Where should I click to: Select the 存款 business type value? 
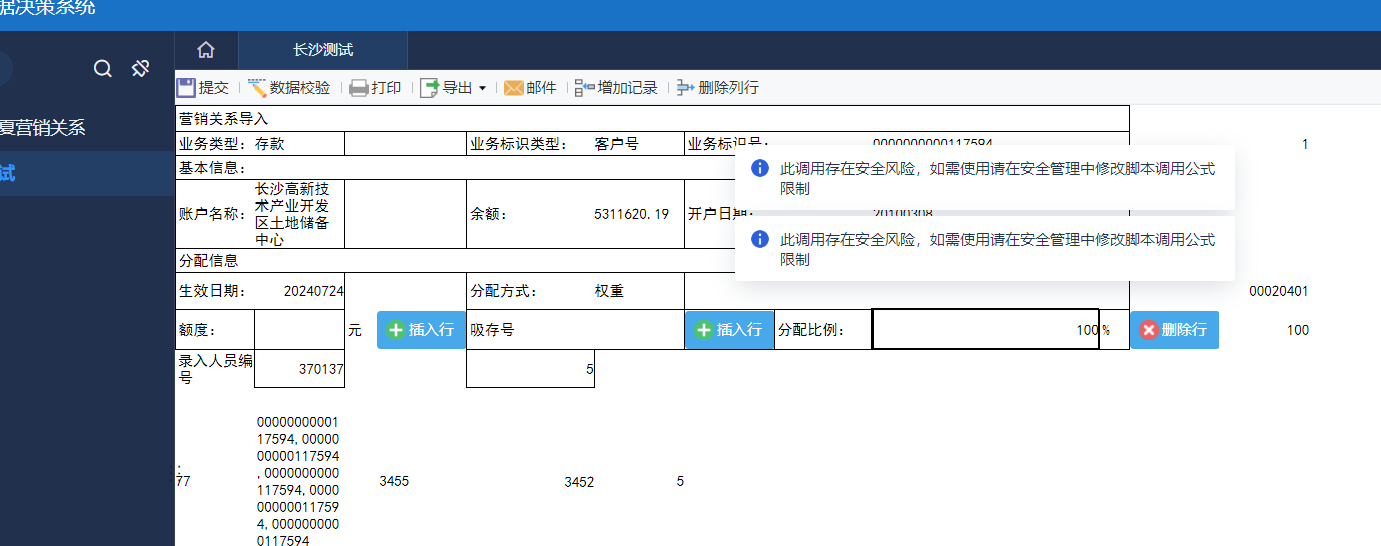click(x=270, y=144)
